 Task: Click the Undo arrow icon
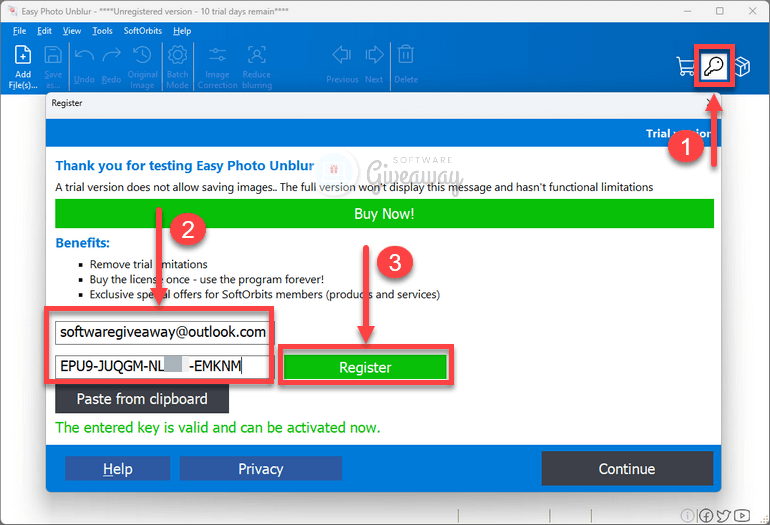click(x=84, y=55)
